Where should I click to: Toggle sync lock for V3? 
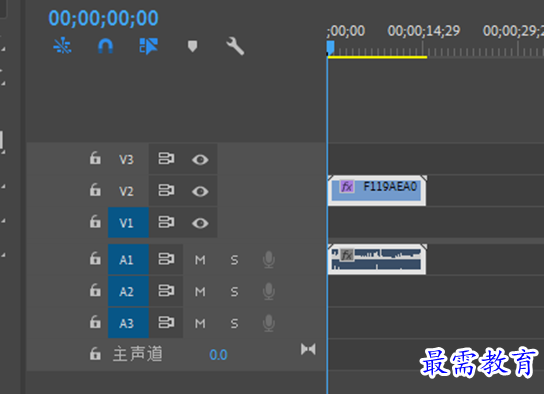click(x=167, y=159)
